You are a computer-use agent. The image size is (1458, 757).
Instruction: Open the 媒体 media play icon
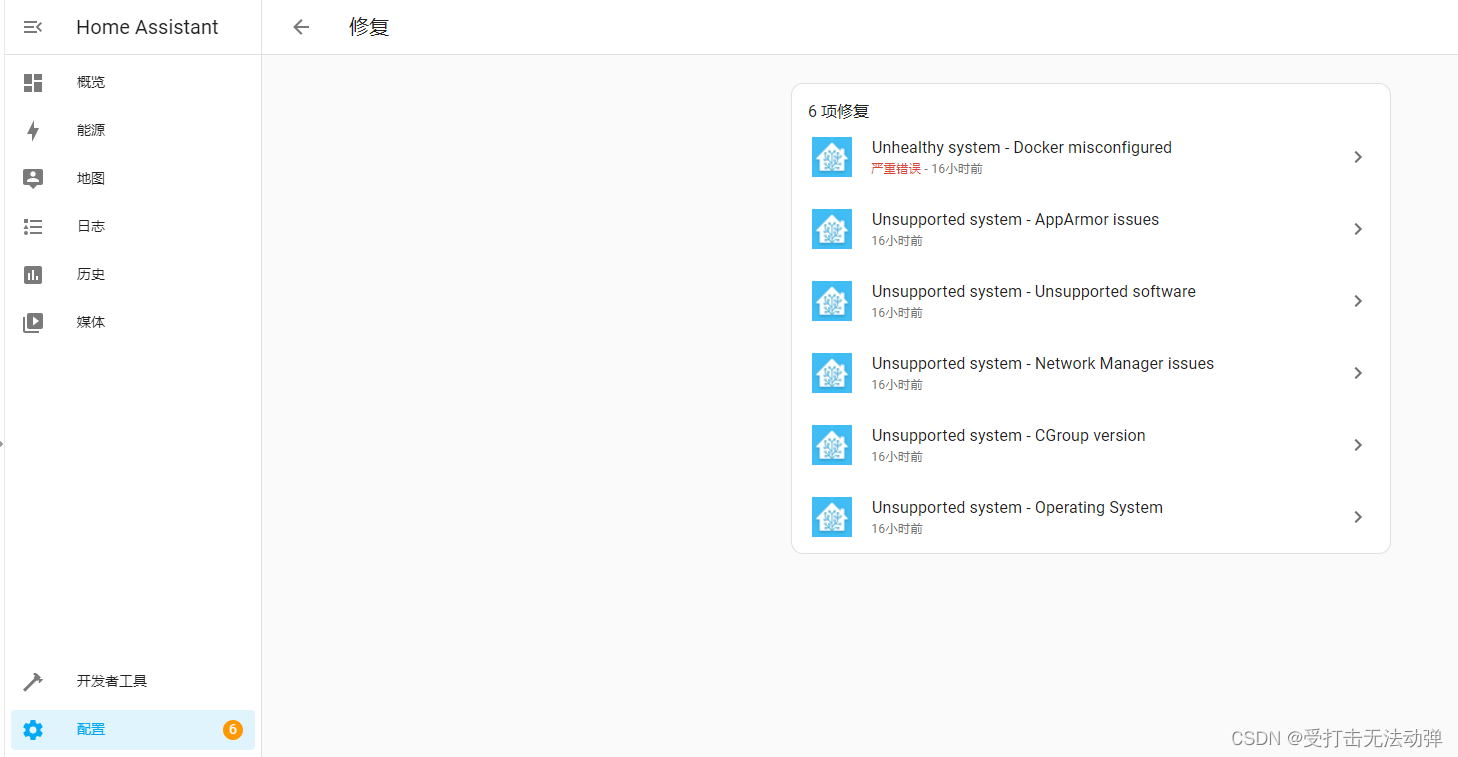coord(33,323)
